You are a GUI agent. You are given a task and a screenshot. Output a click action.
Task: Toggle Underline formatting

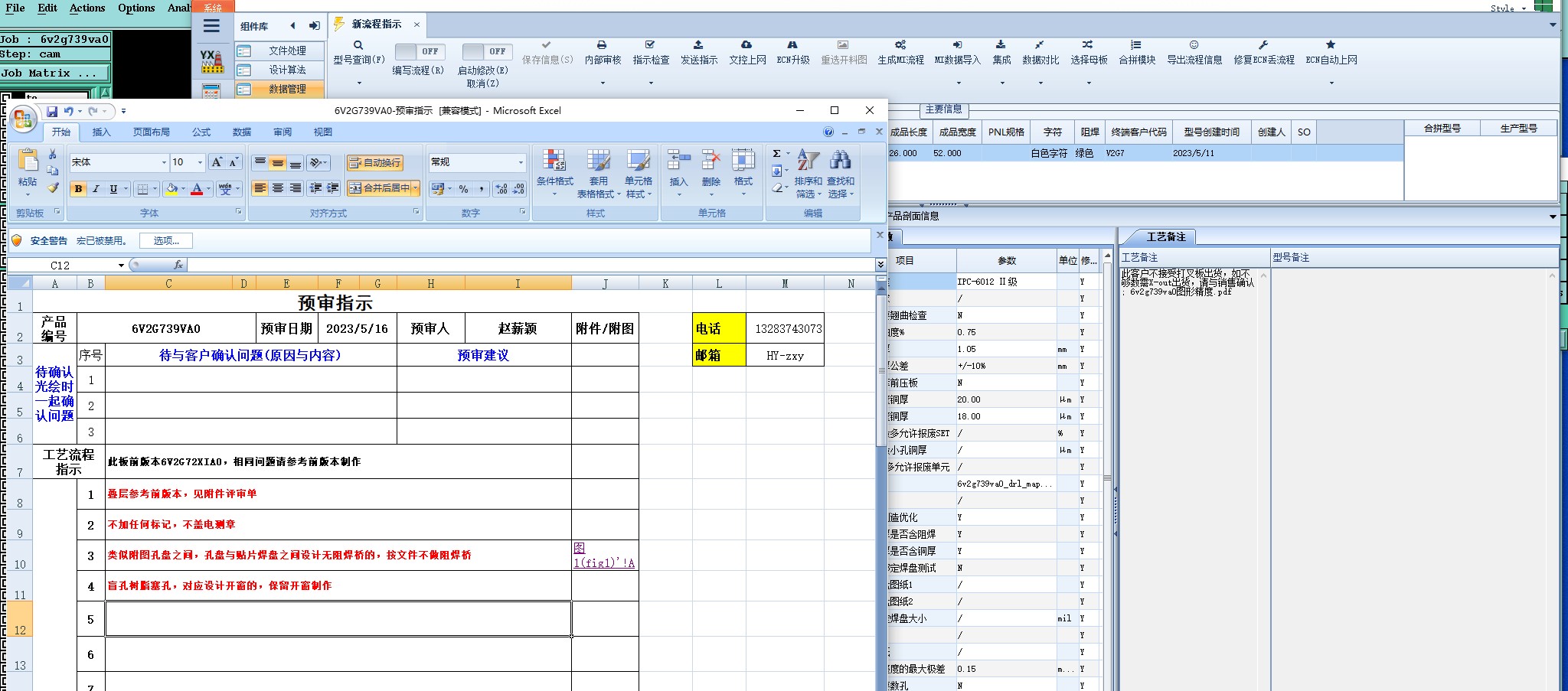(x=113, y=189)
